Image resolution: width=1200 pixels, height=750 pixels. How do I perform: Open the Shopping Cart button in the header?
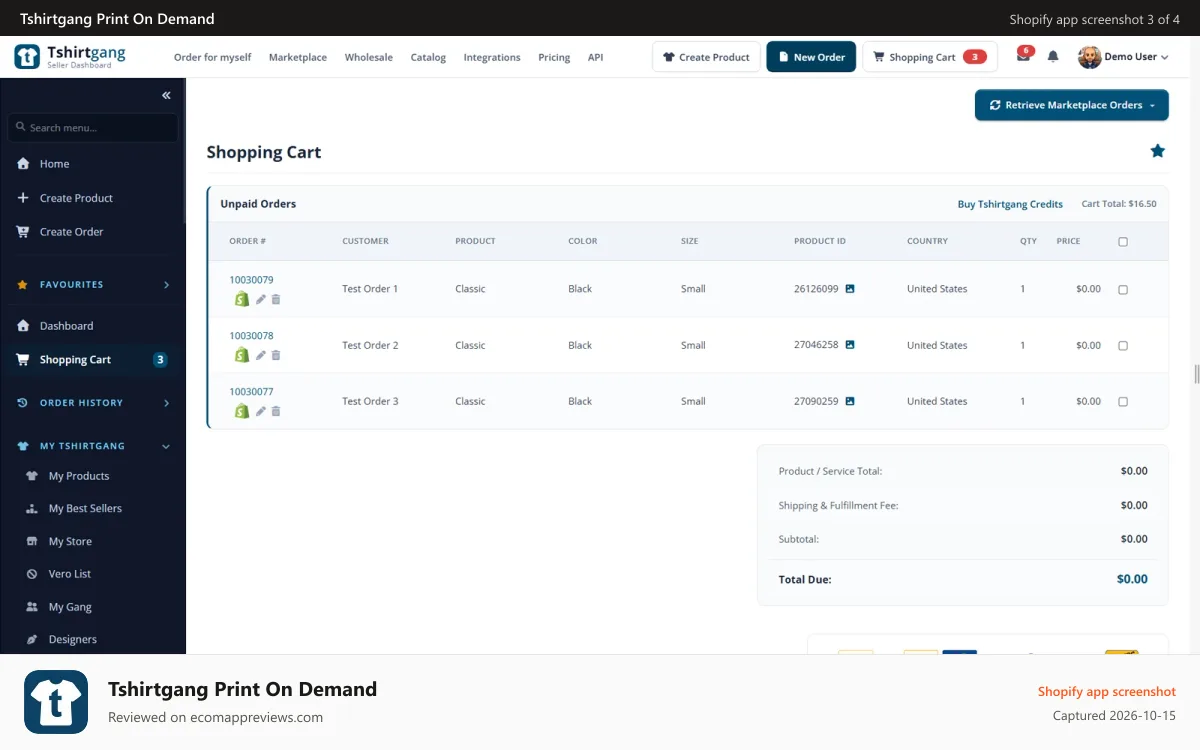(930, 57)
